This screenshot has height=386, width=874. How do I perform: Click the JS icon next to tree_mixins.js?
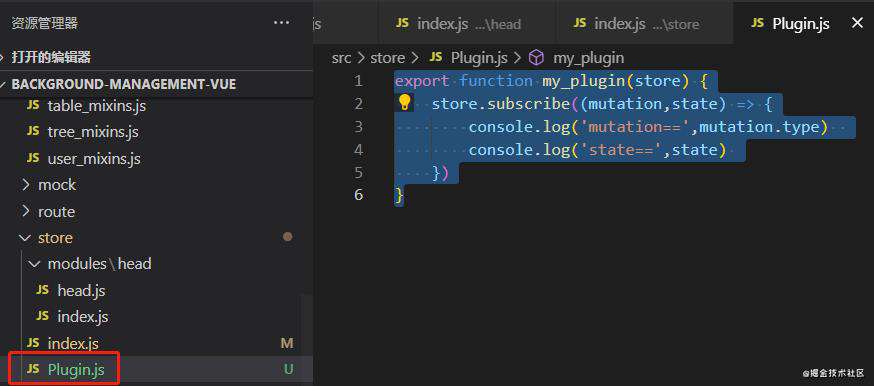(x=33, y=131)
